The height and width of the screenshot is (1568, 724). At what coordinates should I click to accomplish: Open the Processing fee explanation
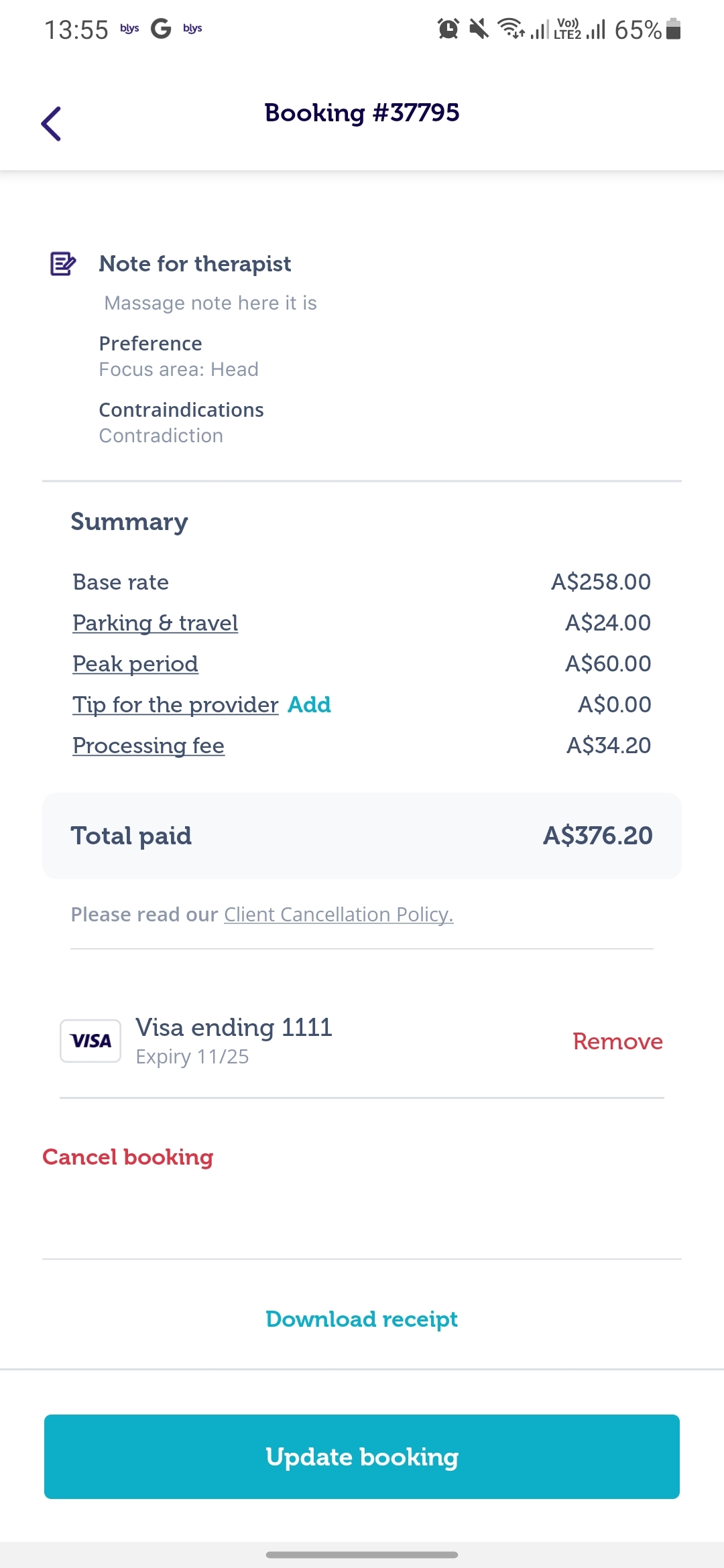coord(148,746)
